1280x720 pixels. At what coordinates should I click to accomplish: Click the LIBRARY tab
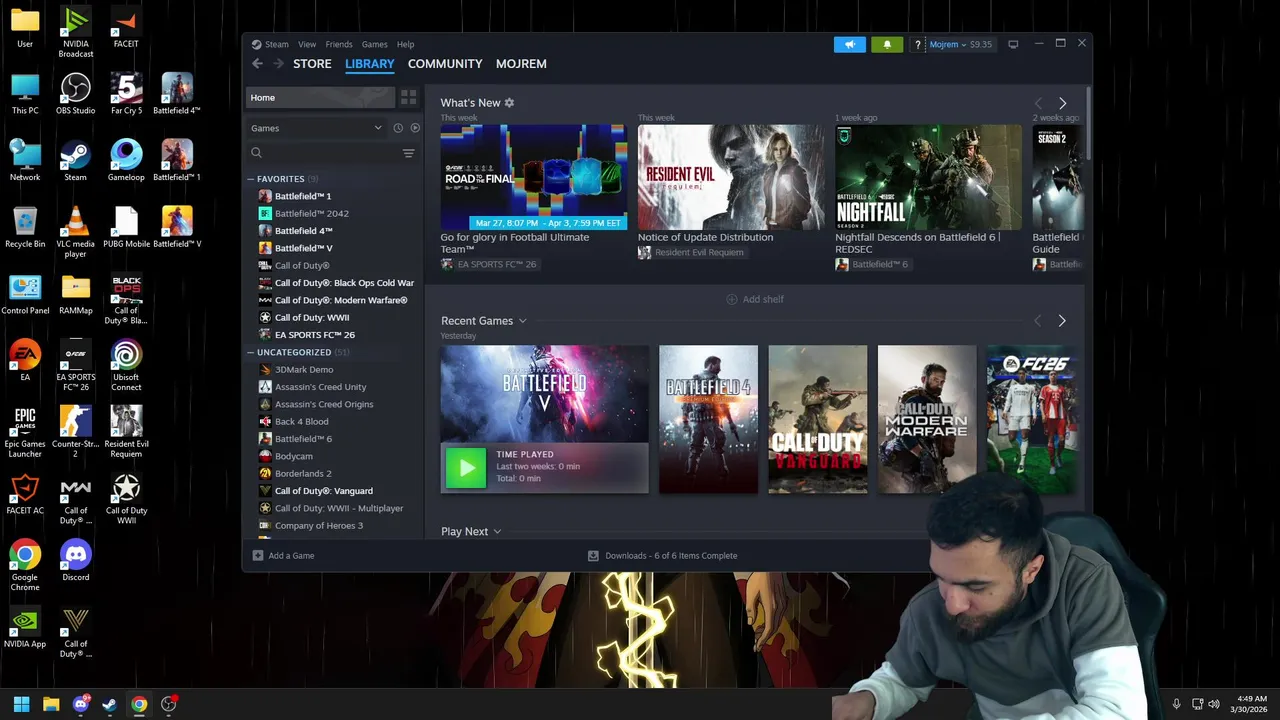pyautogui.click(x=370, y=64)
